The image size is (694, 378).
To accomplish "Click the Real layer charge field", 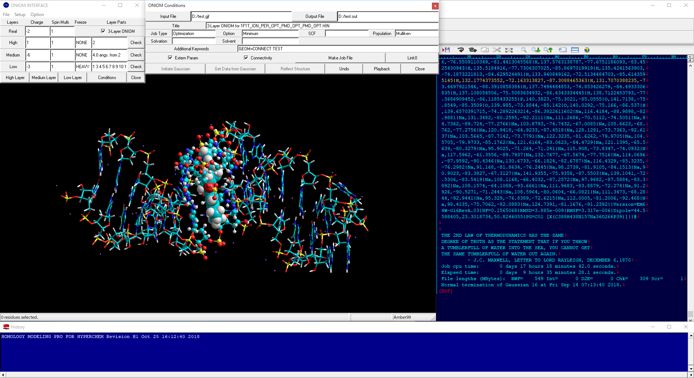I will (38, 31).
